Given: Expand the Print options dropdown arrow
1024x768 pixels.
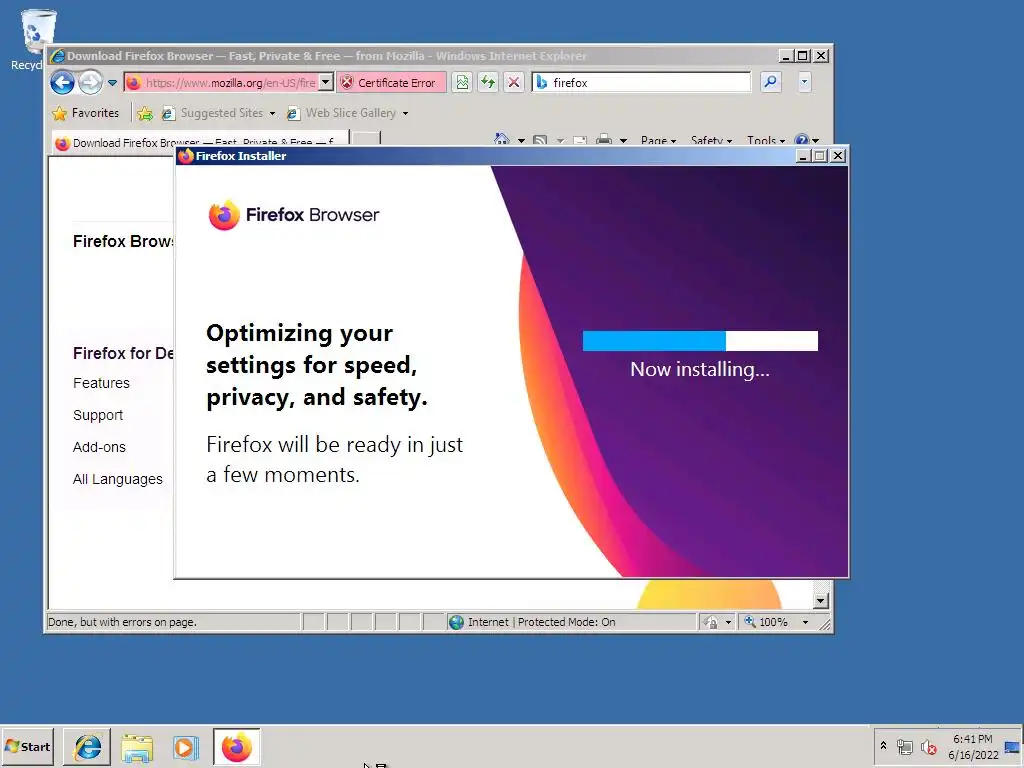Looking at the screenshot, I should pos(623,140).
